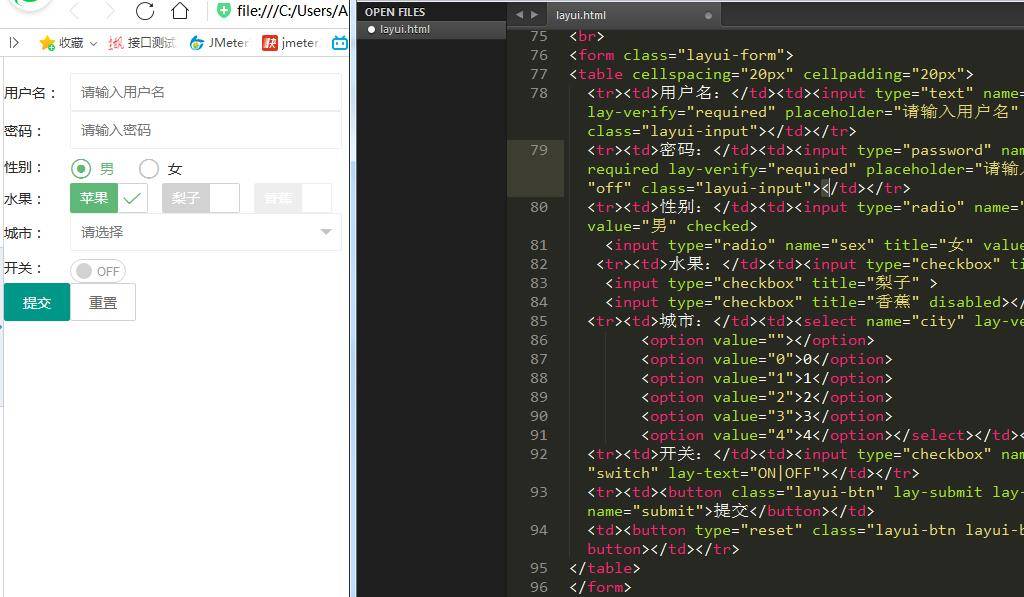Image resolution: width=1024 pixels, height=597 pixels.
Task: Click line number 92 in gutter
Action: click(x=539, y=454)
